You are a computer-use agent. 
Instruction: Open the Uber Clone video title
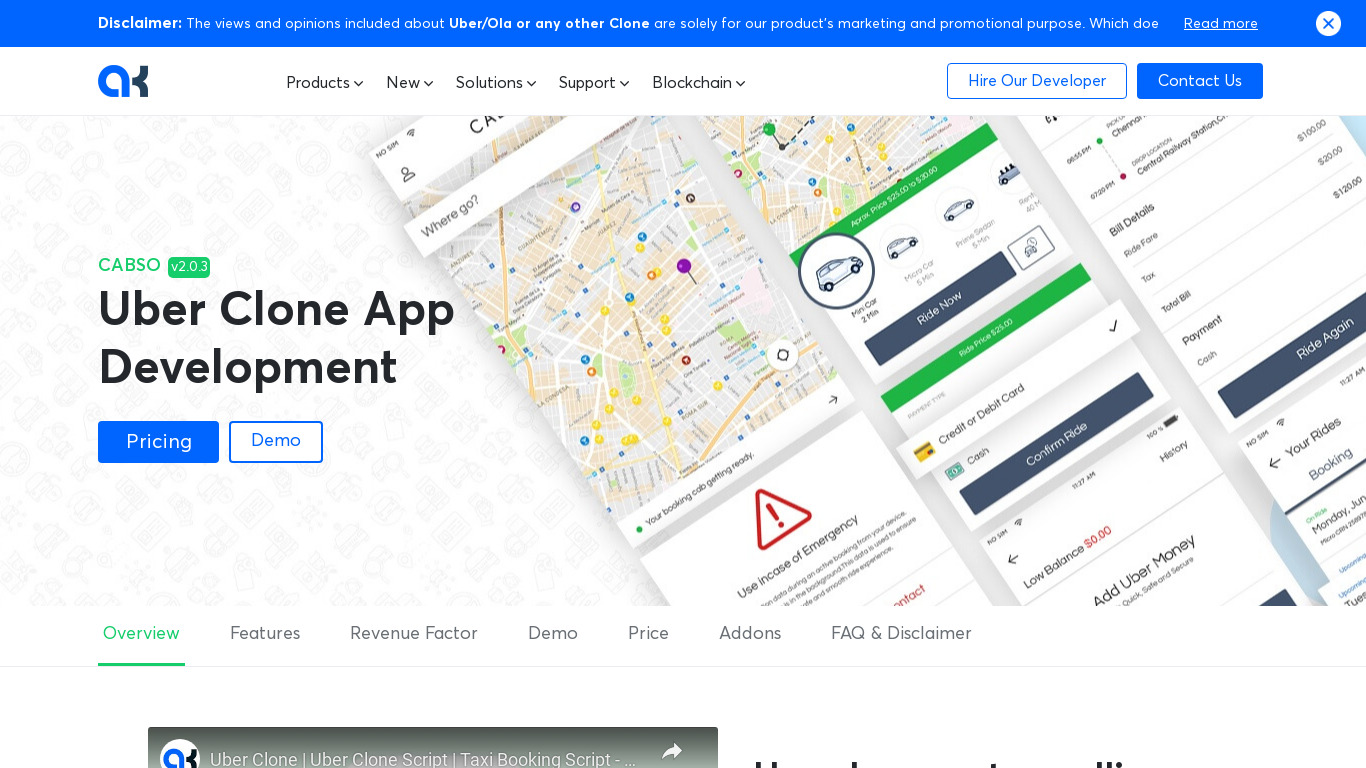point(423,759)
